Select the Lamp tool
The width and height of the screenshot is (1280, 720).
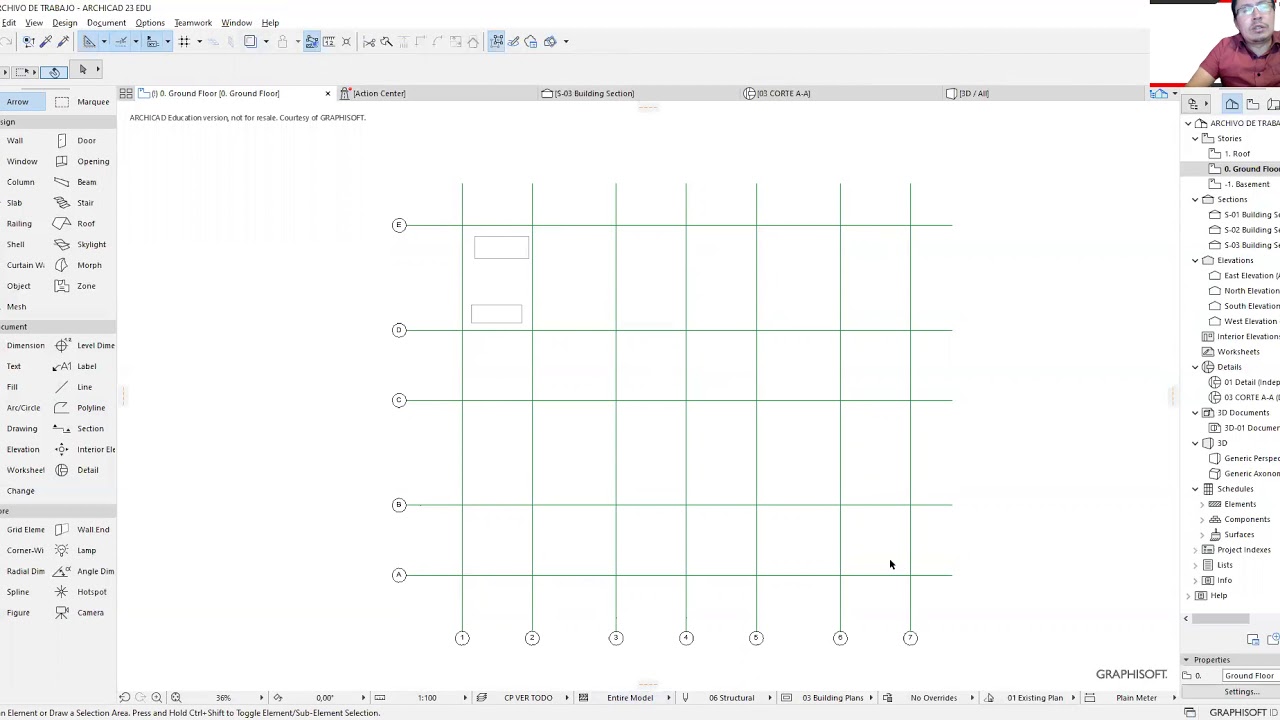[x=76, y=550]
